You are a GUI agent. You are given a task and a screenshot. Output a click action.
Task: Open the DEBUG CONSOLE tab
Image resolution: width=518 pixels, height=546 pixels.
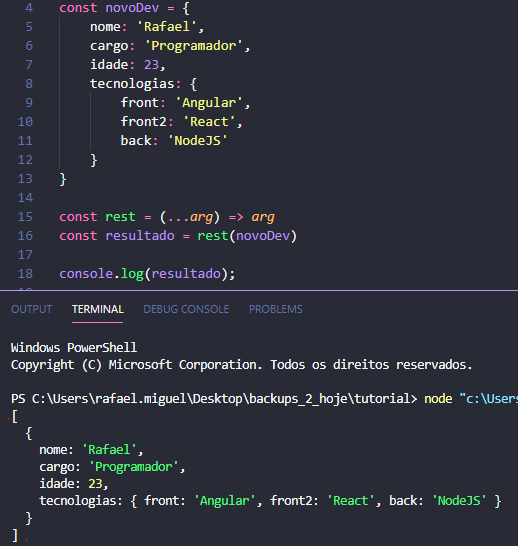(x=186, y=309)
